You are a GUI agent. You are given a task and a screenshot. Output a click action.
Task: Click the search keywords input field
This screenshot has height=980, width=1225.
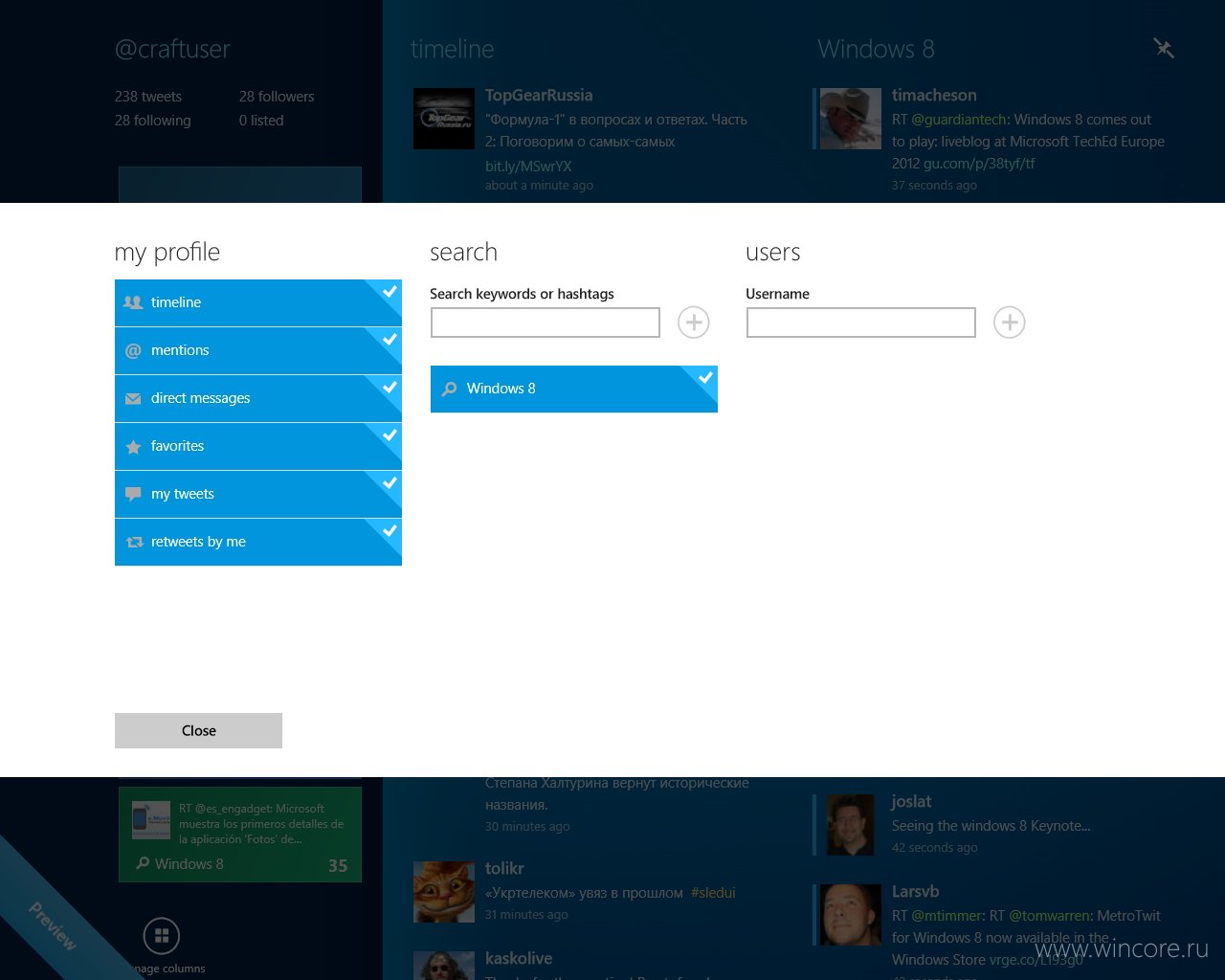546,323
